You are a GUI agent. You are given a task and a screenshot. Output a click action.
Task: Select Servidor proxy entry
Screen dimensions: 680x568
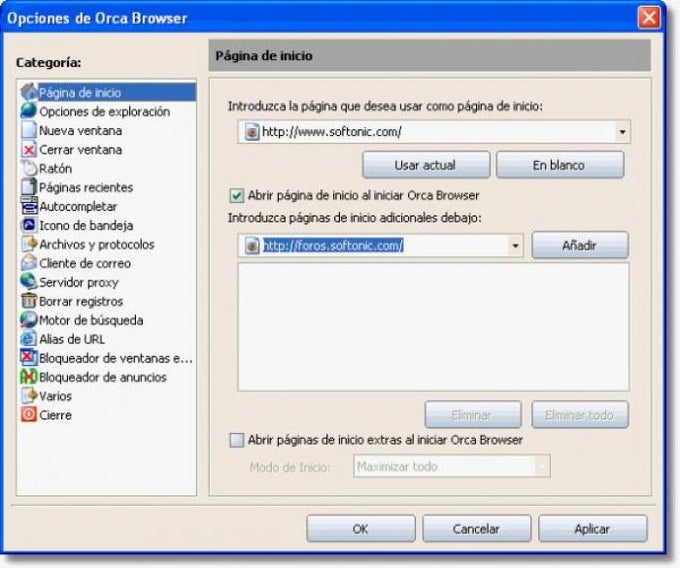click(79, 282)
